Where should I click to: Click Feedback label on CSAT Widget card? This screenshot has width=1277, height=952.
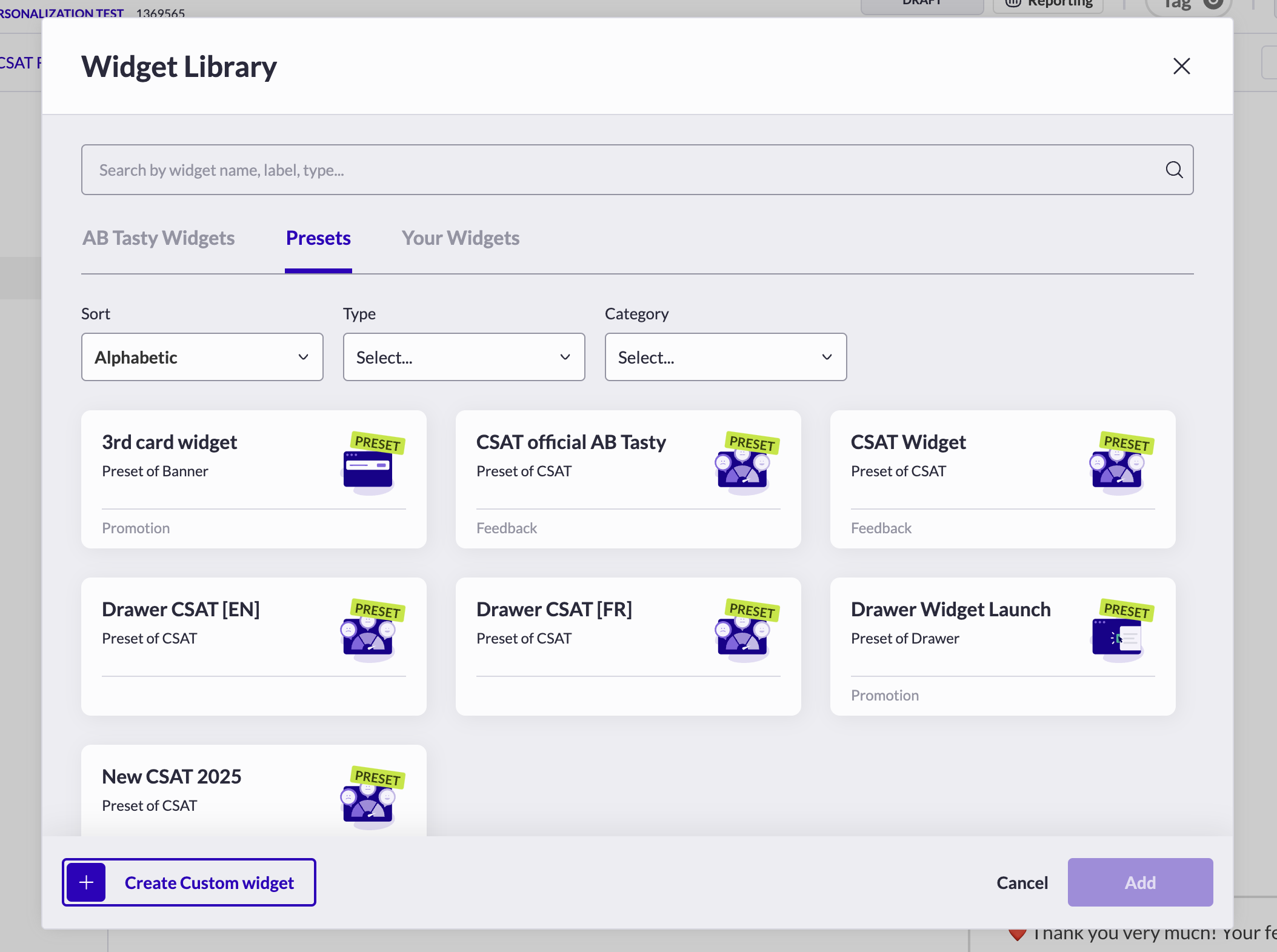[x=881, y=528]
